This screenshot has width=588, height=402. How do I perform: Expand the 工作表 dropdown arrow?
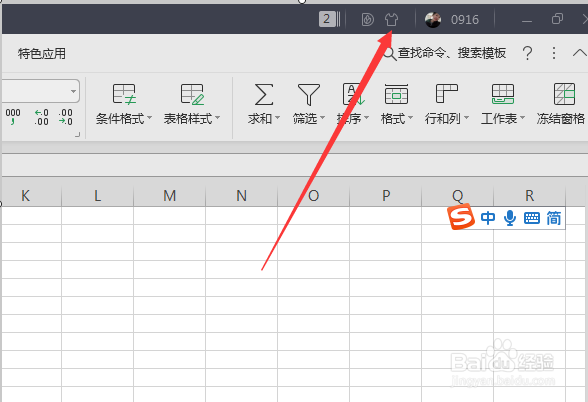(522, 118)
